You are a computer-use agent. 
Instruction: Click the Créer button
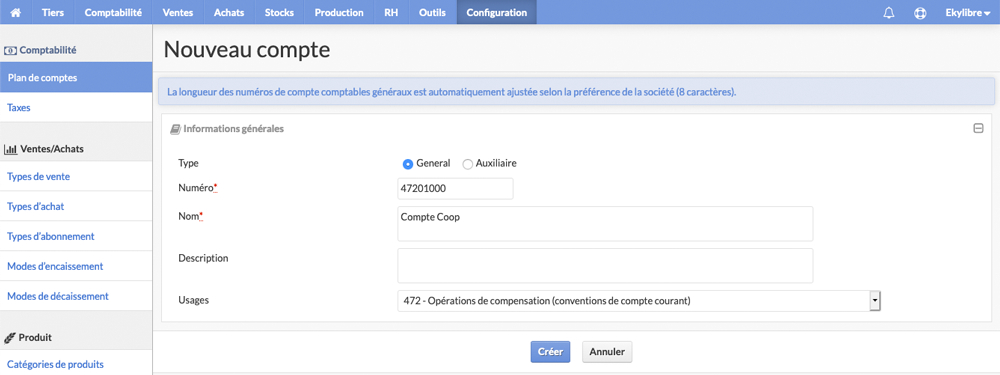(550, 351)
